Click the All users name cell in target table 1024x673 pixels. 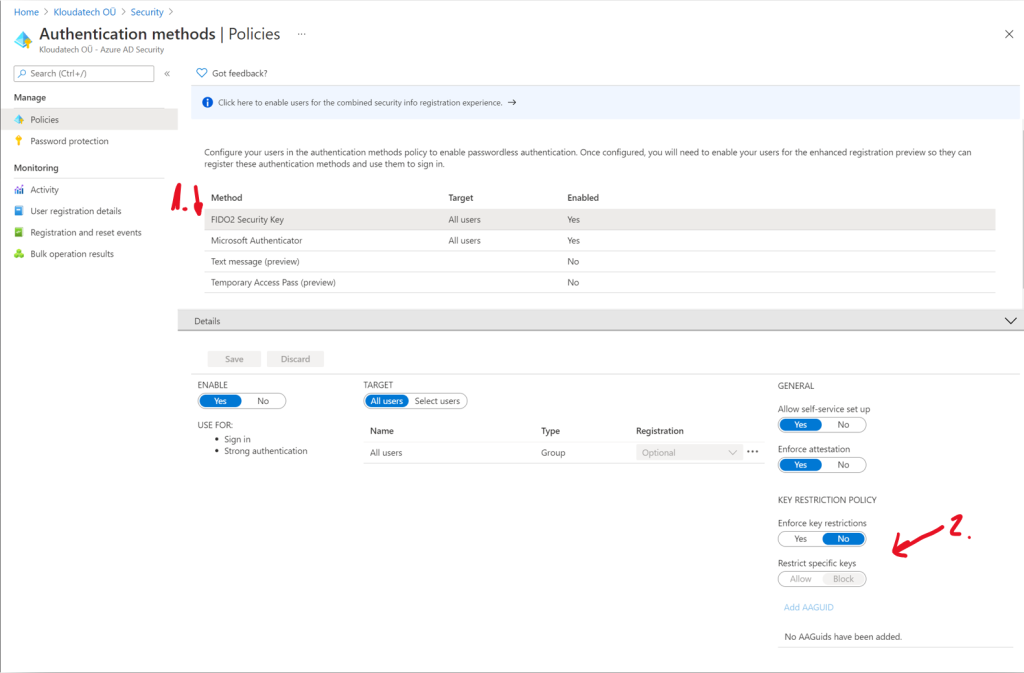(x=386, y=452)
